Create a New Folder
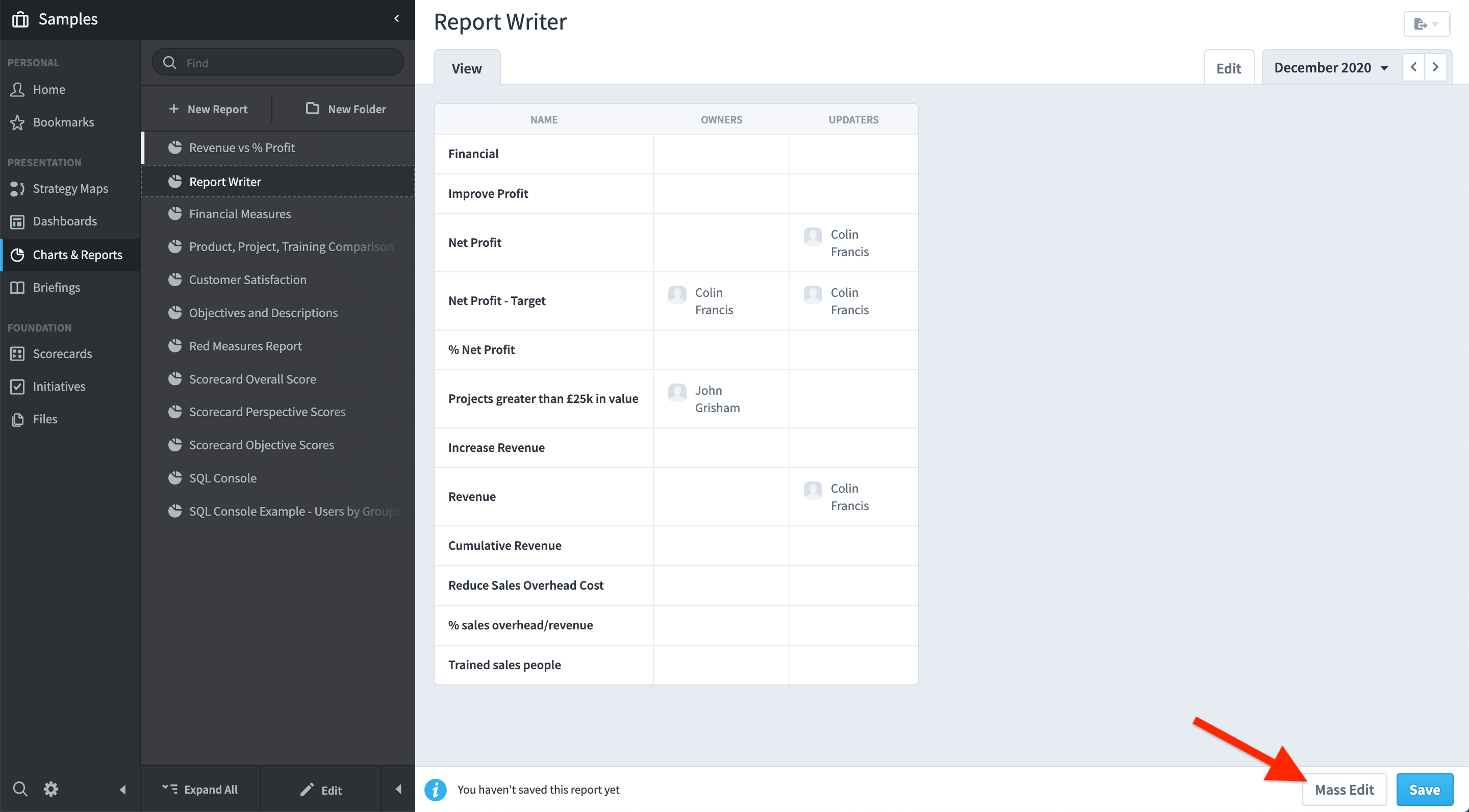Screen dimensions: 1469x812 point(346,109)
